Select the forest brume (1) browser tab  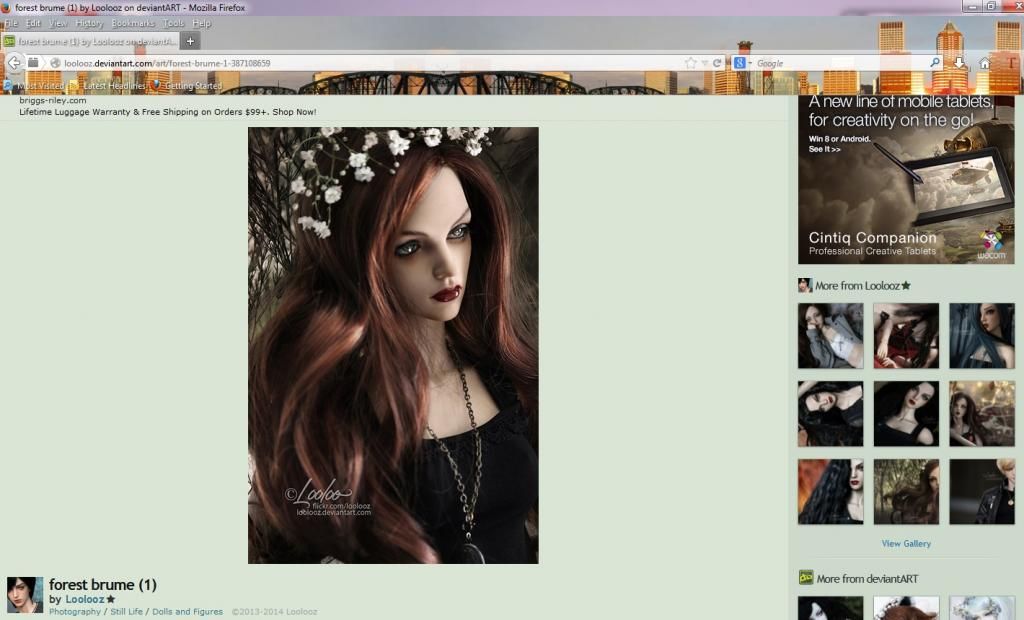[90, 41]
